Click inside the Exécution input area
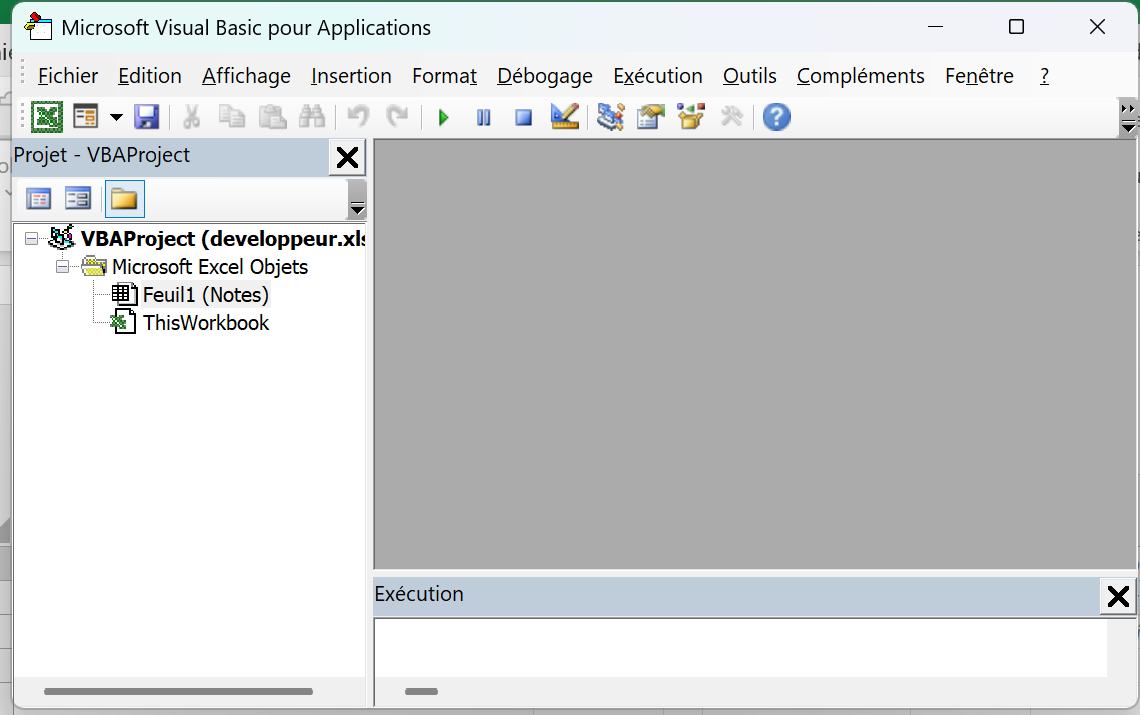 click(740, 647)
